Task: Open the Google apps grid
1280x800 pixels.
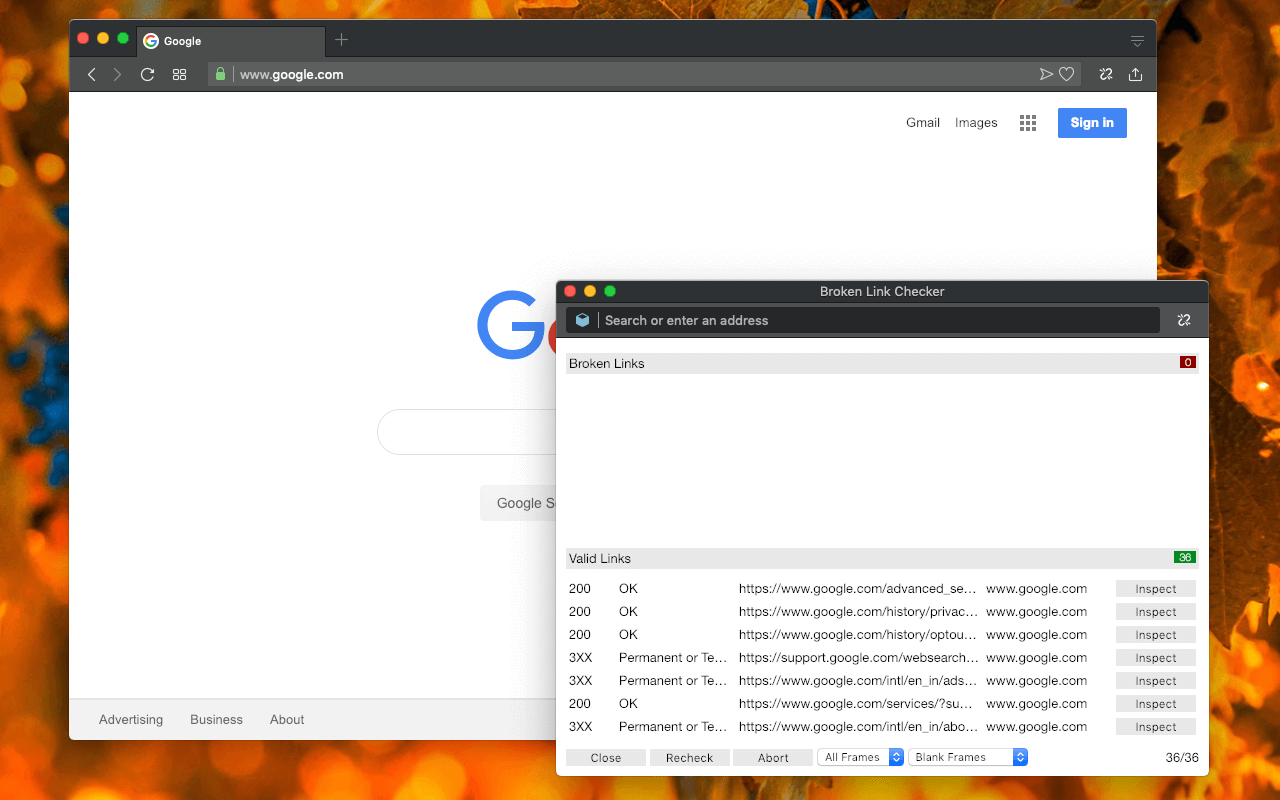Action: point(1028,123)
